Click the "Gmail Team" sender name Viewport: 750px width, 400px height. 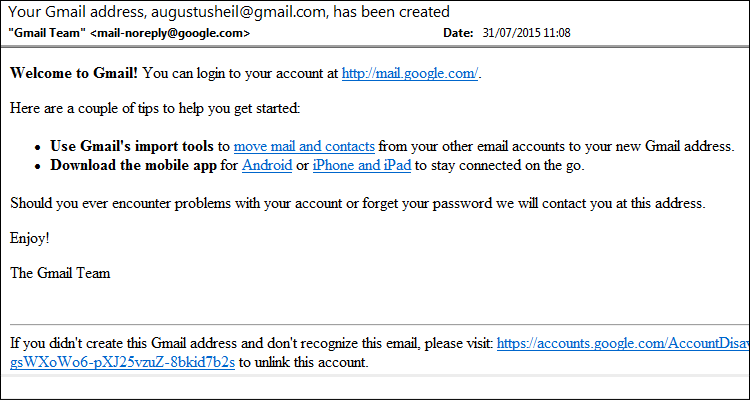pos(47,33)
